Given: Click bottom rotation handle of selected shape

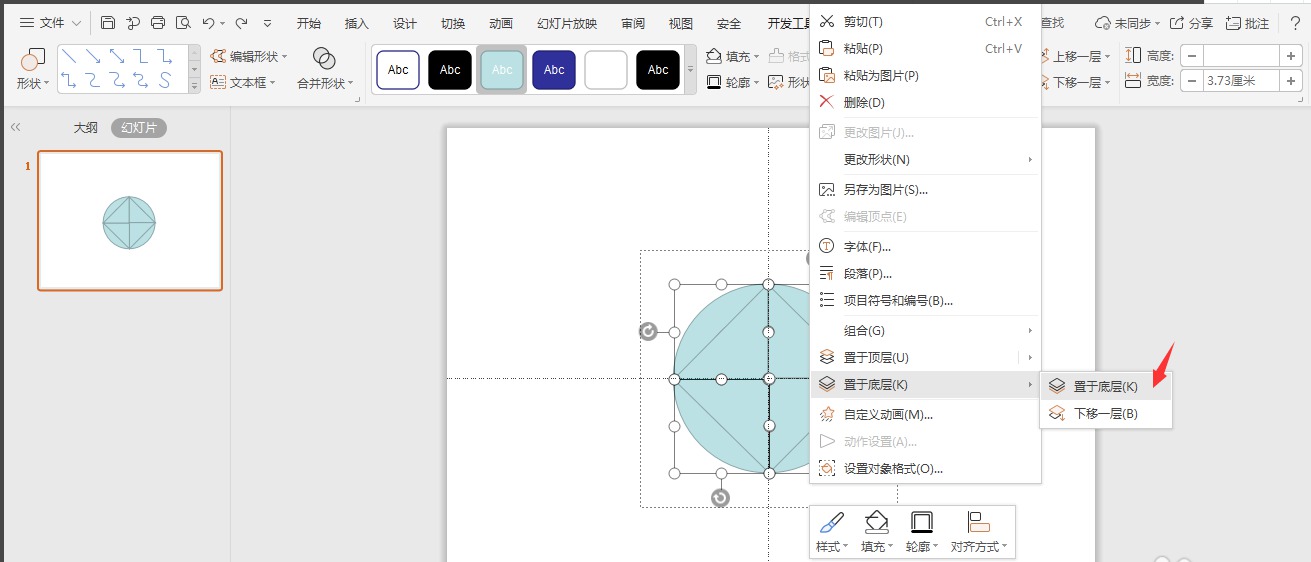Looking at the screenshot, I should click(x=720, y=498).
